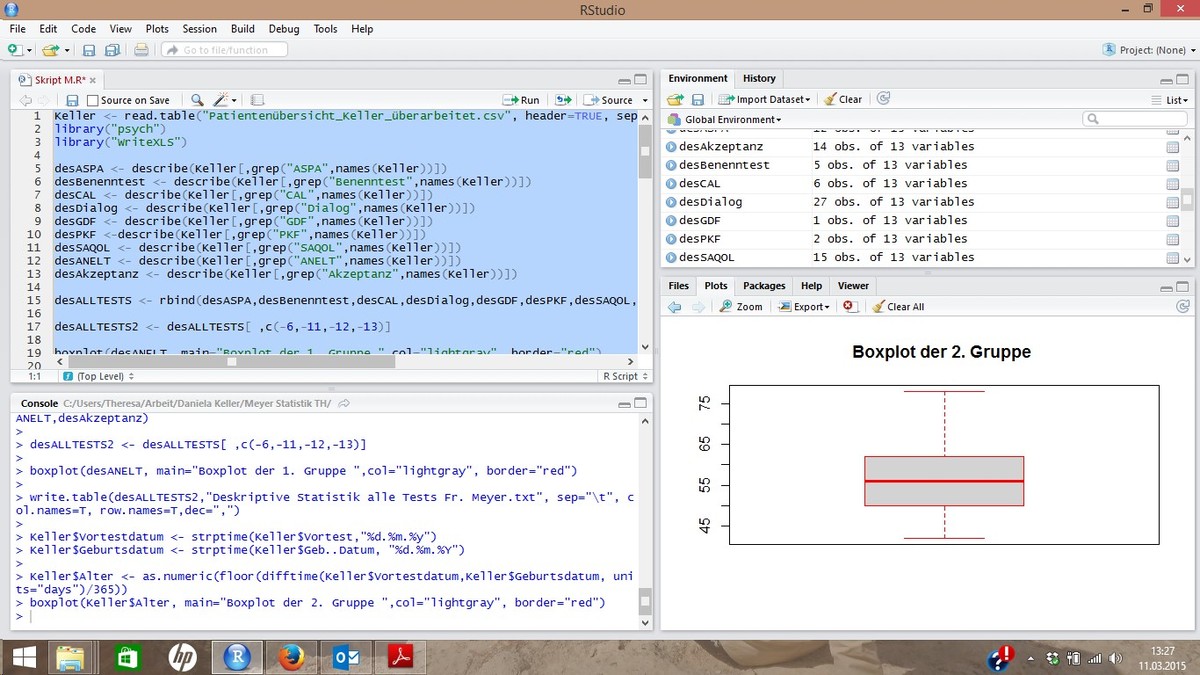1200x675 pixels.
Task: Click the open file folder icon in main toolbar
Action: [49, 50]
